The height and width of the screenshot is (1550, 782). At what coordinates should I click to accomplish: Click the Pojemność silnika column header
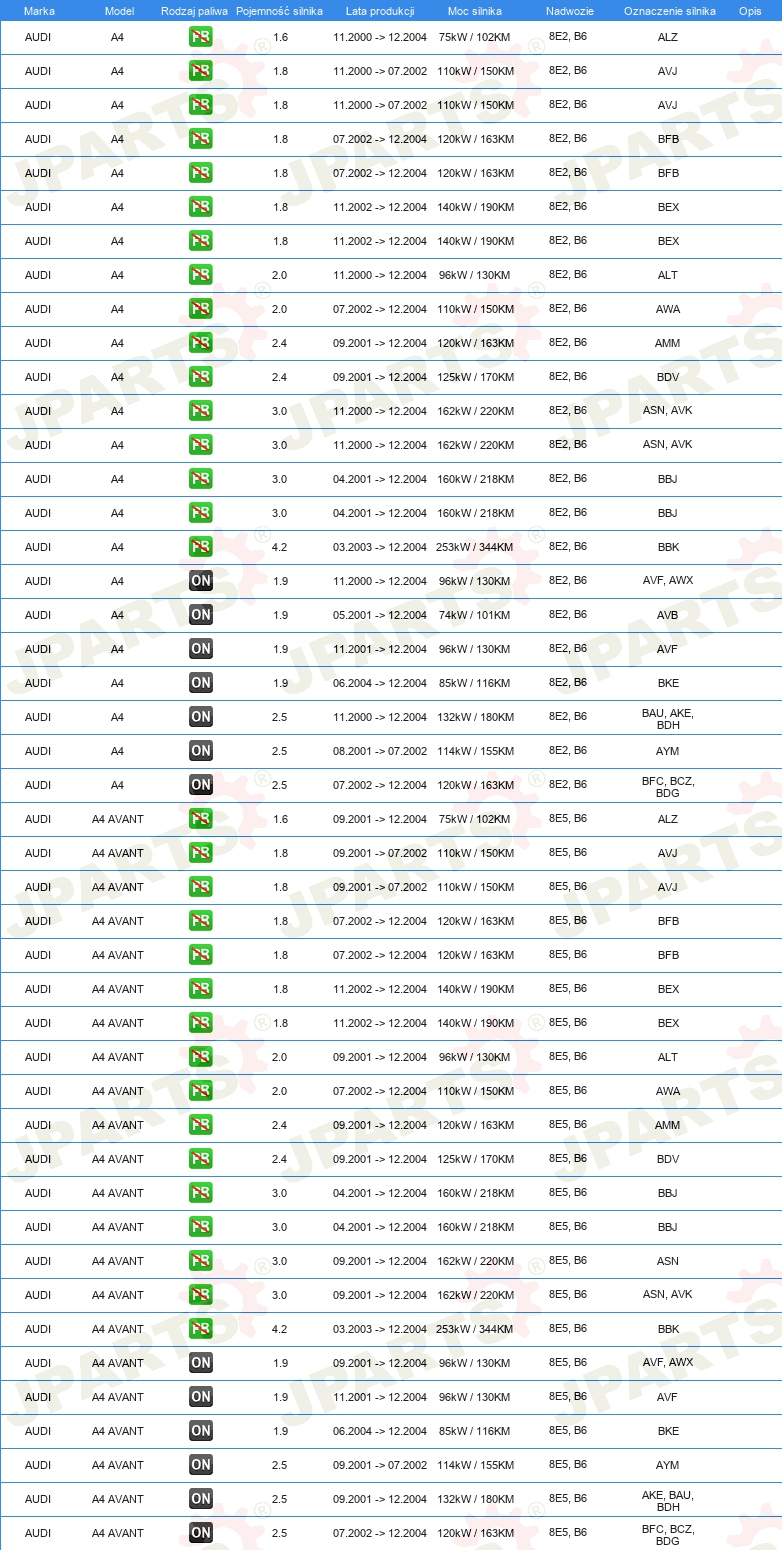click(279, 11)
